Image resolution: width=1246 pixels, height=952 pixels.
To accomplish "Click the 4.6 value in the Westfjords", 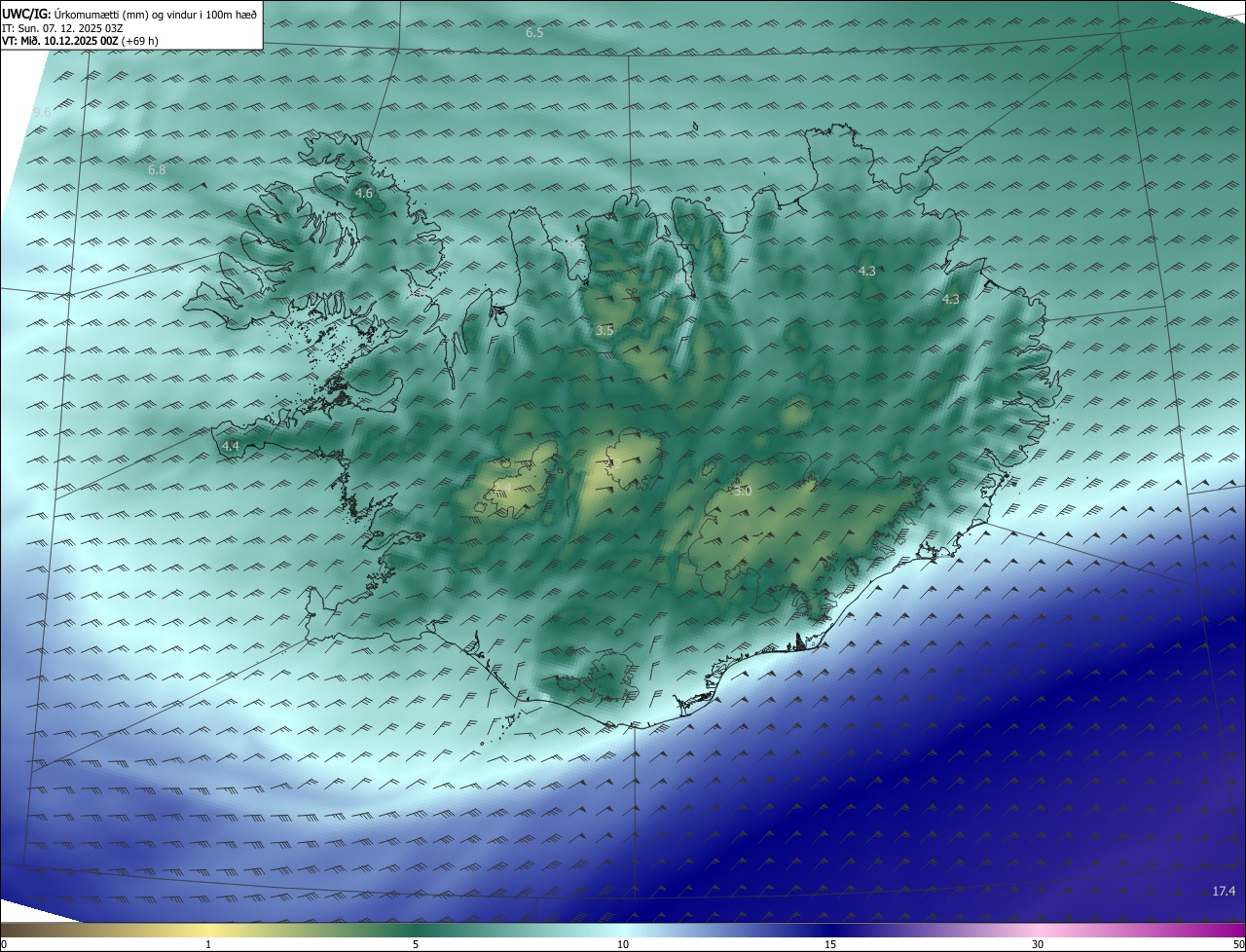I will point(364,194).
